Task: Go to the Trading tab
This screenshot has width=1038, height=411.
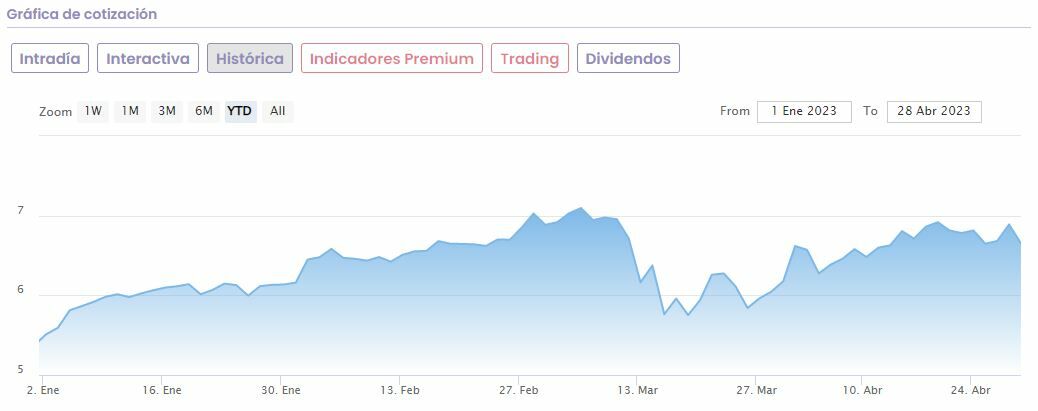Action: click(x=529, y=58)
